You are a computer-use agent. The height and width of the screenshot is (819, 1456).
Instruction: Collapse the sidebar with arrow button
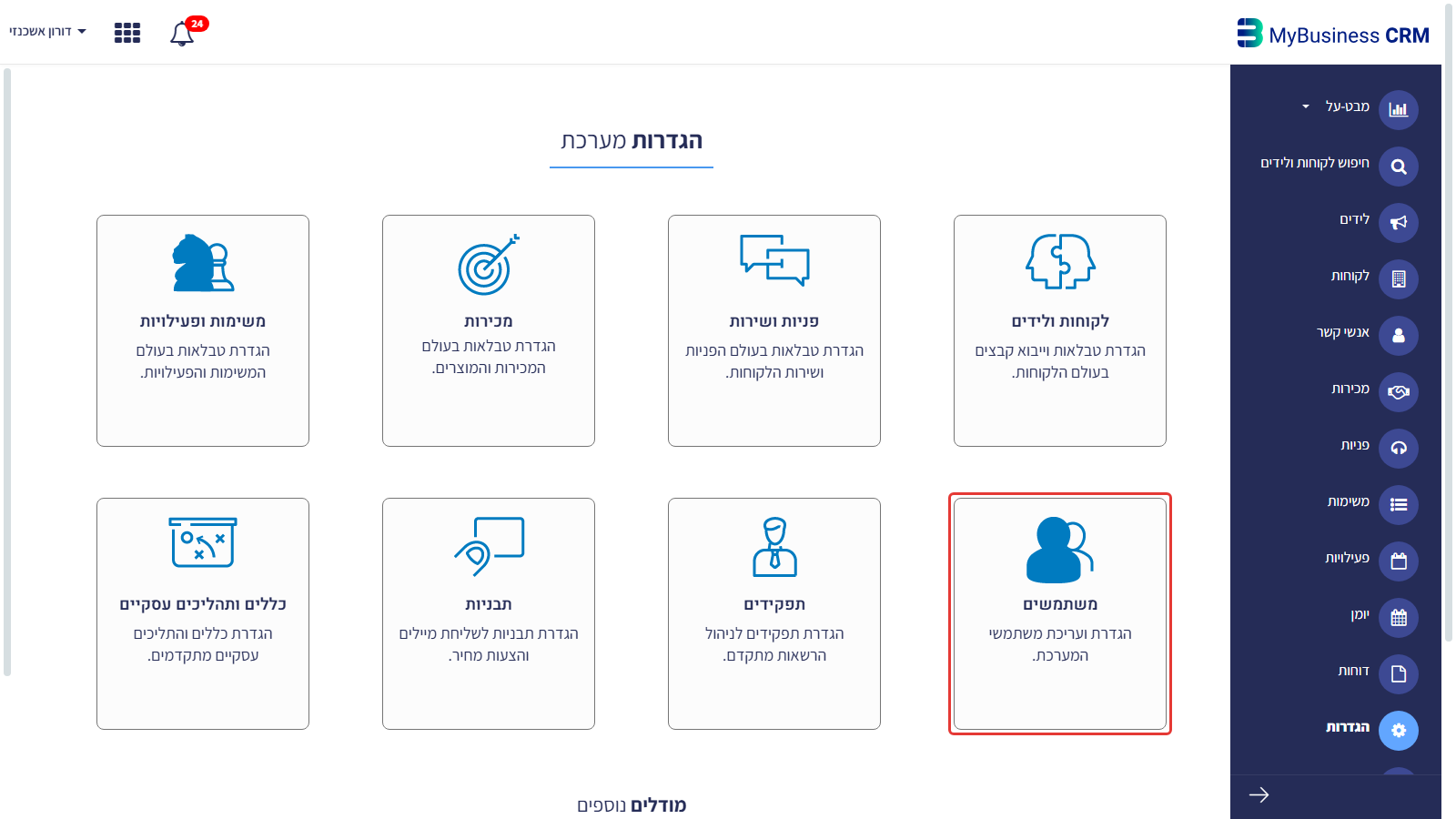coord(1259,795)
